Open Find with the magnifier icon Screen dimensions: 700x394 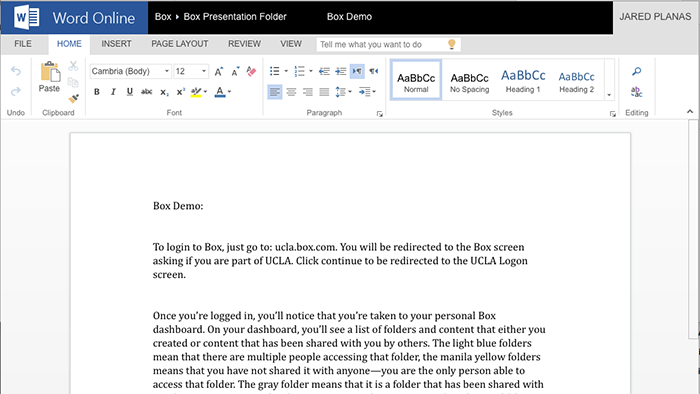point(637,71)
